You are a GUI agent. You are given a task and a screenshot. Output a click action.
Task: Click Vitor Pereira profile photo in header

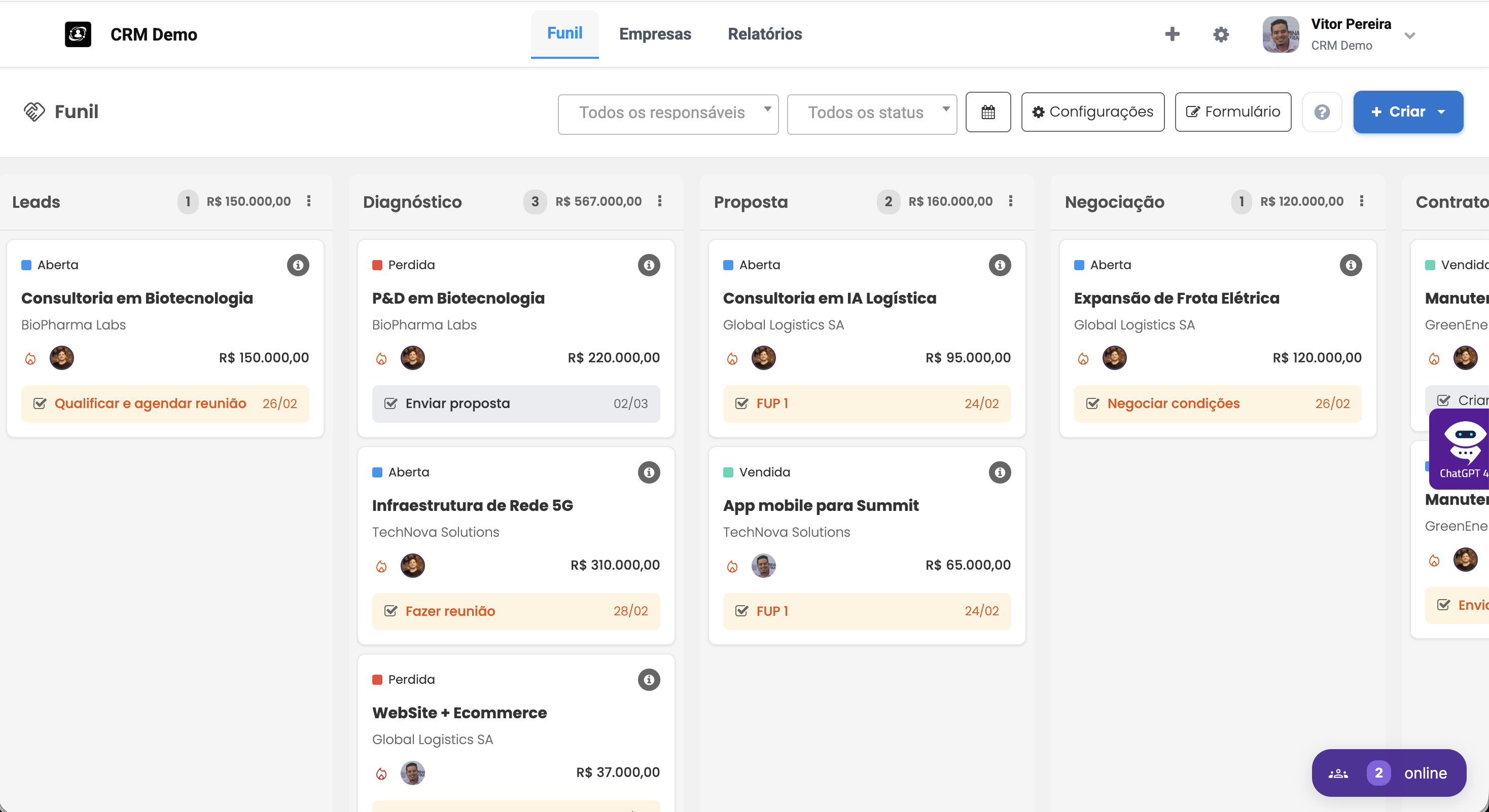tap(1281, 34)
